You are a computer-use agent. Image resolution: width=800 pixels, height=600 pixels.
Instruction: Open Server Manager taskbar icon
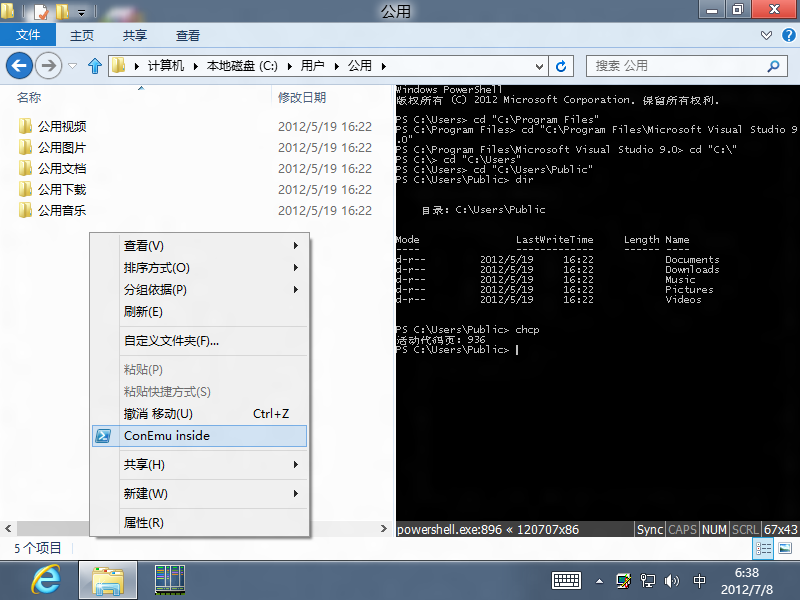pyautogui.click(x=170, y=580)
